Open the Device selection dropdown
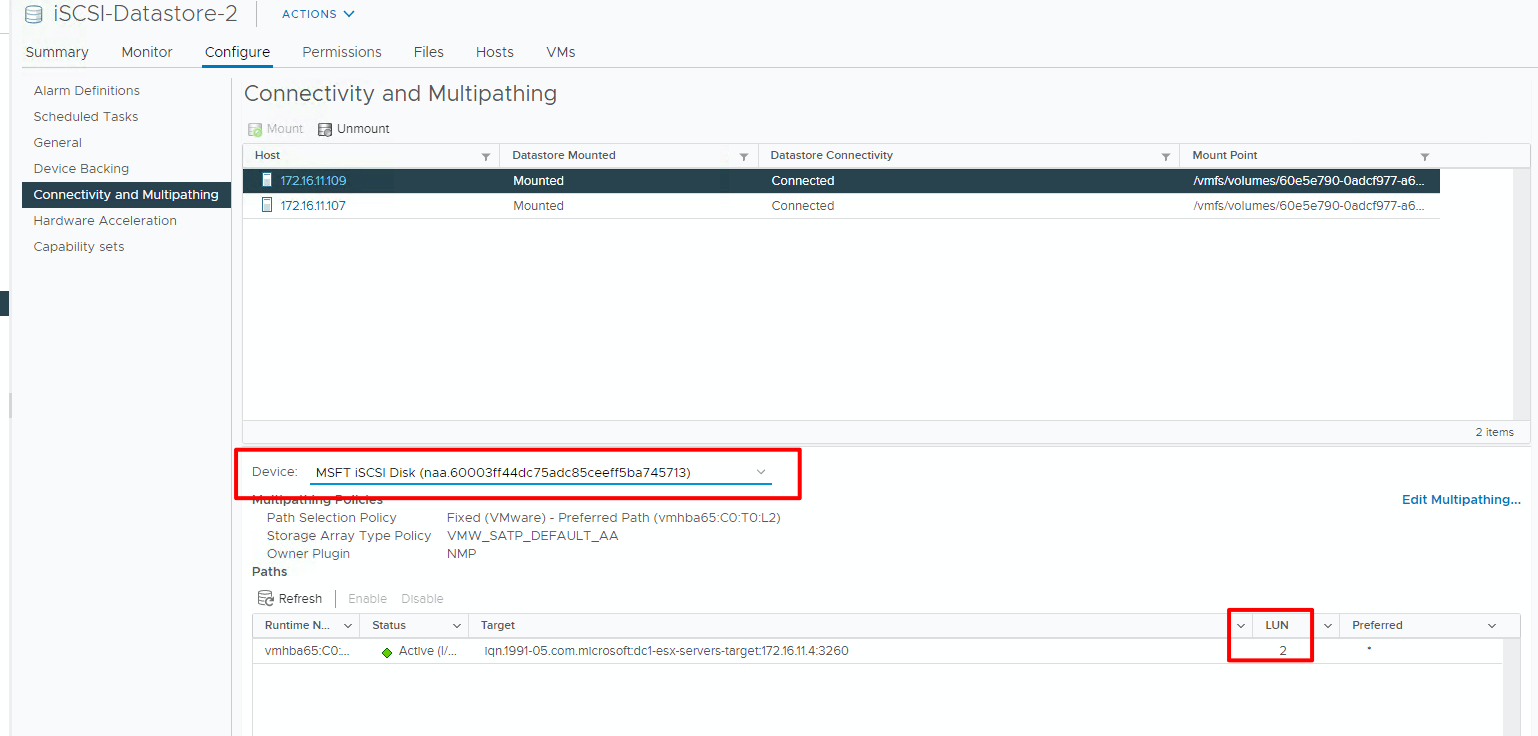The width and height of the screenshot is (1538, 736). coord(761,472)
